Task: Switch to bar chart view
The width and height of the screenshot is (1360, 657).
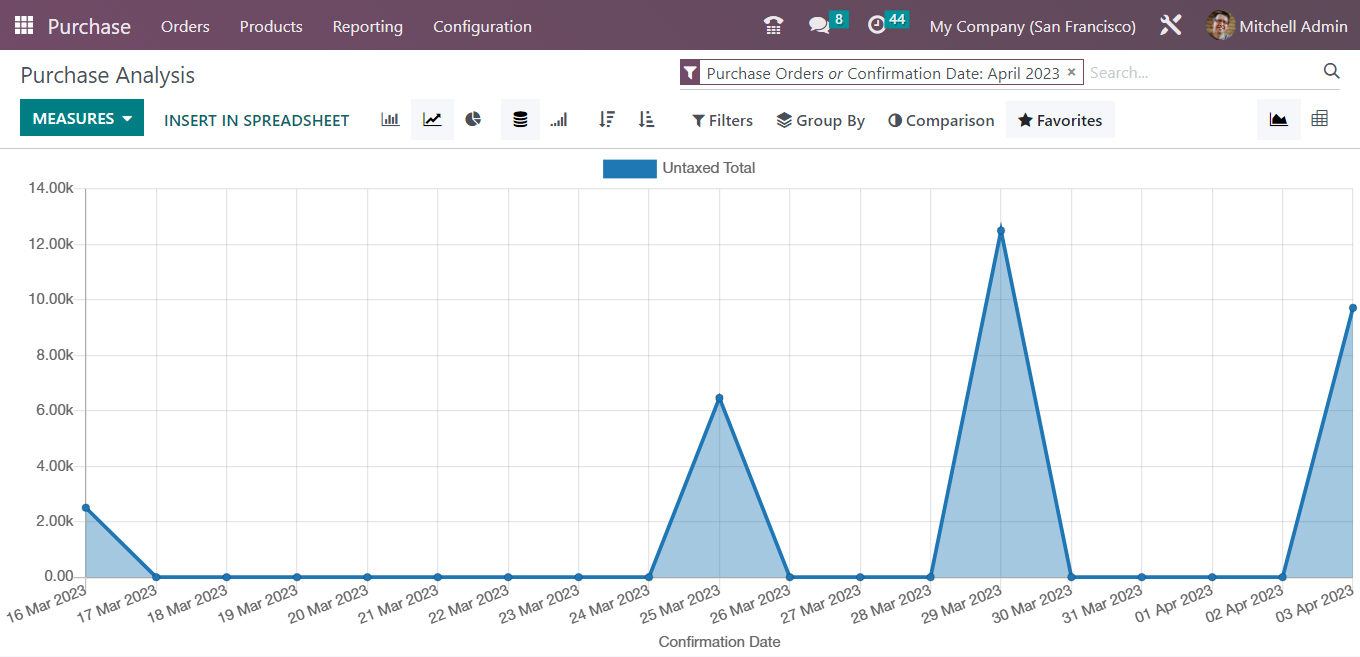Action: coord(389,119)
